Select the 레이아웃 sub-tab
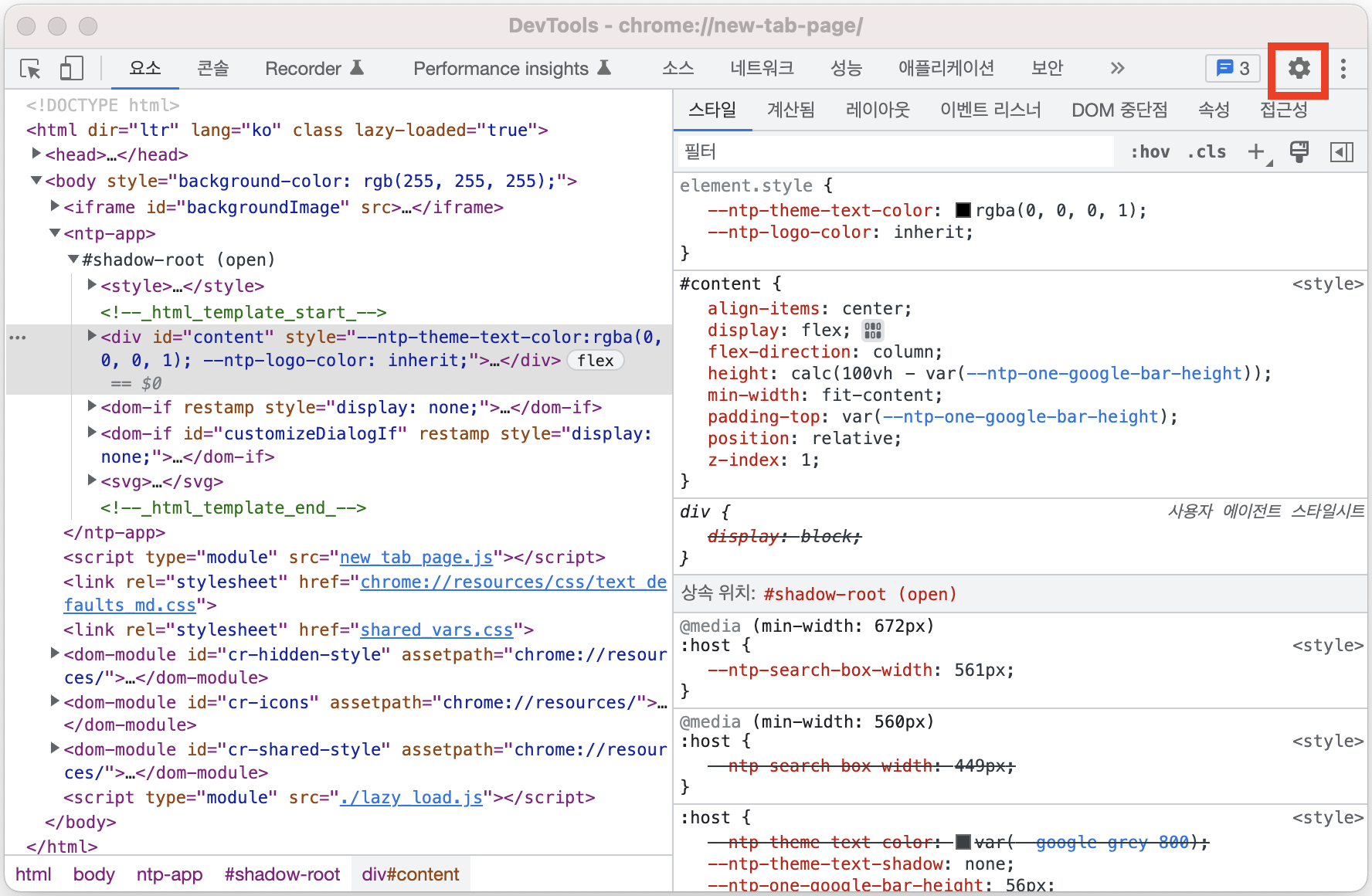Screen dimensions: 1372x896 point(878,110)
